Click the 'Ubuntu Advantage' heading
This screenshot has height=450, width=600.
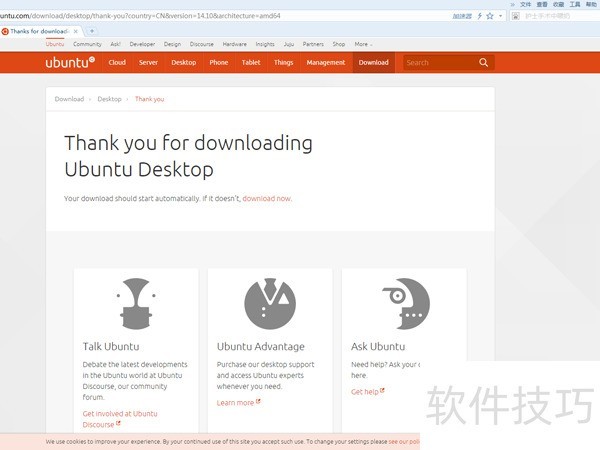pos(261,346)
